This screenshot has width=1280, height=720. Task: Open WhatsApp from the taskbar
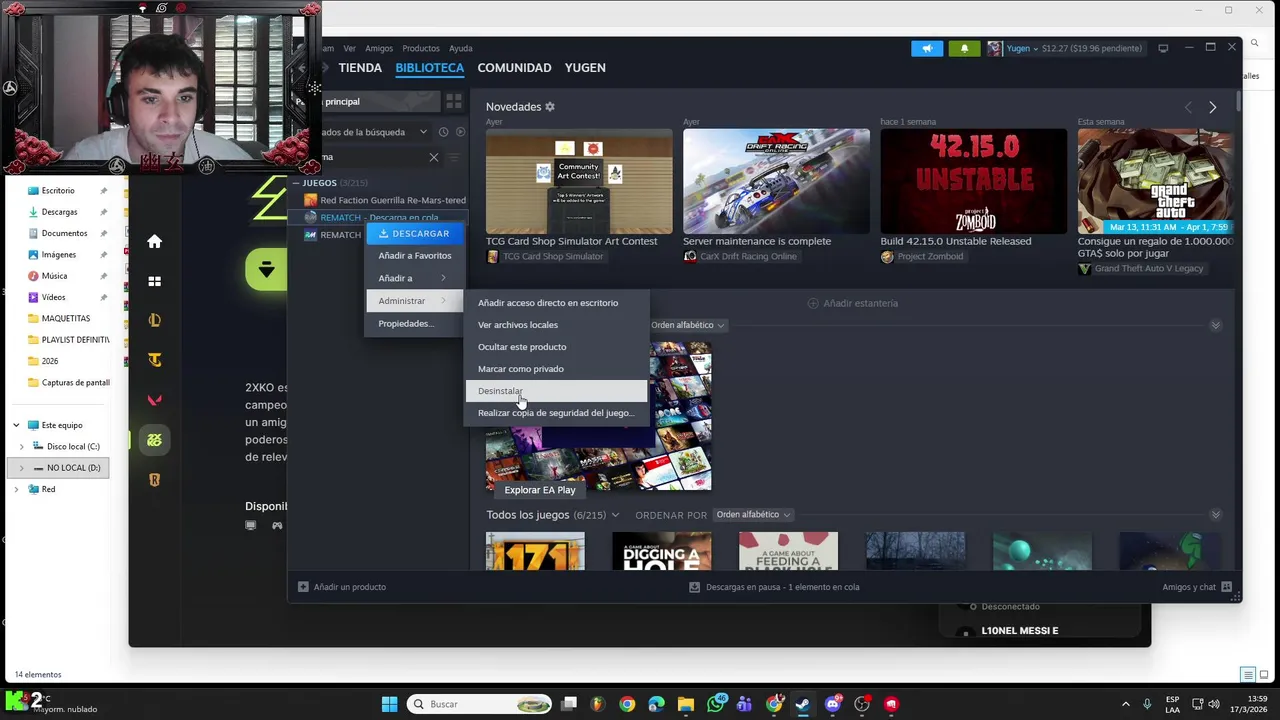coord(716,704)
